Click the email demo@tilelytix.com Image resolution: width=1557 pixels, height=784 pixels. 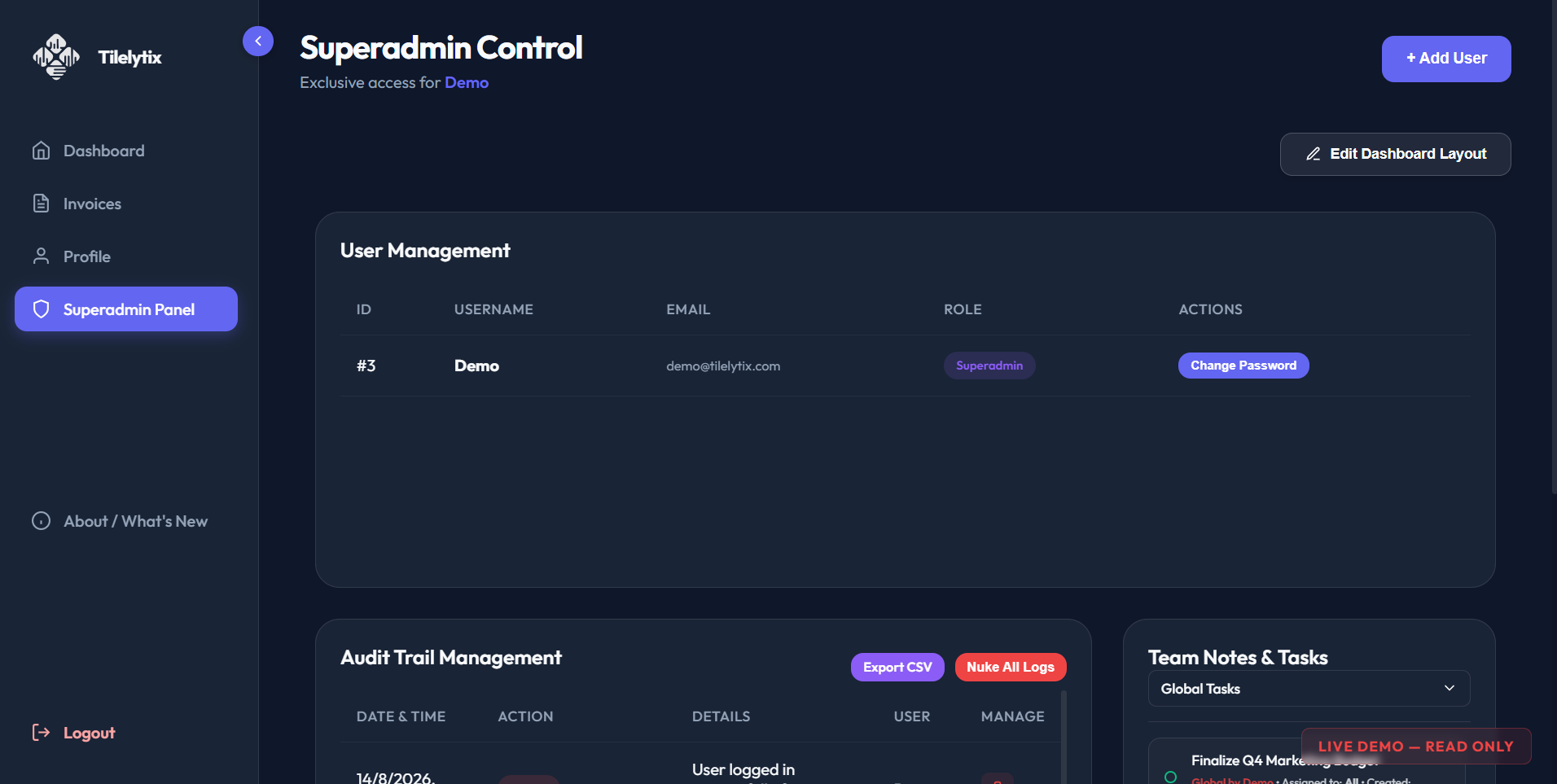tap(723, 366)
